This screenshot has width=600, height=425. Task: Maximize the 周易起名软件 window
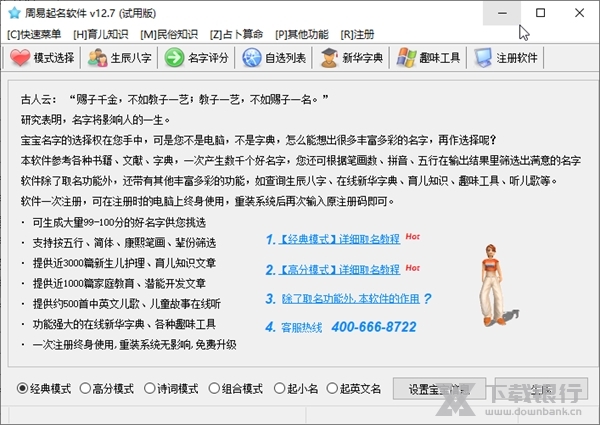540,13
